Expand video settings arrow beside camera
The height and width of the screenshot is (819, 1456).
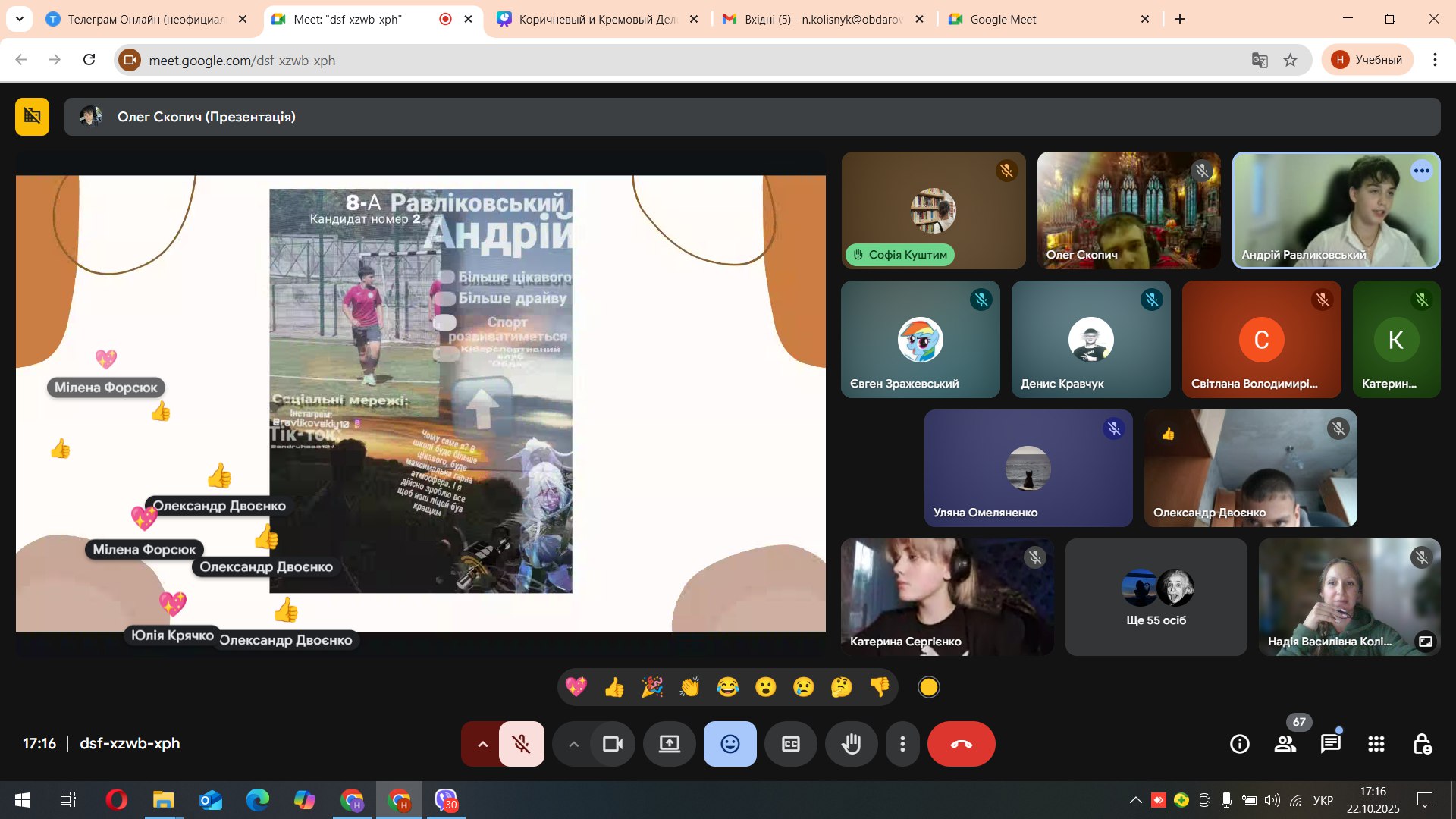pos(574,744)
